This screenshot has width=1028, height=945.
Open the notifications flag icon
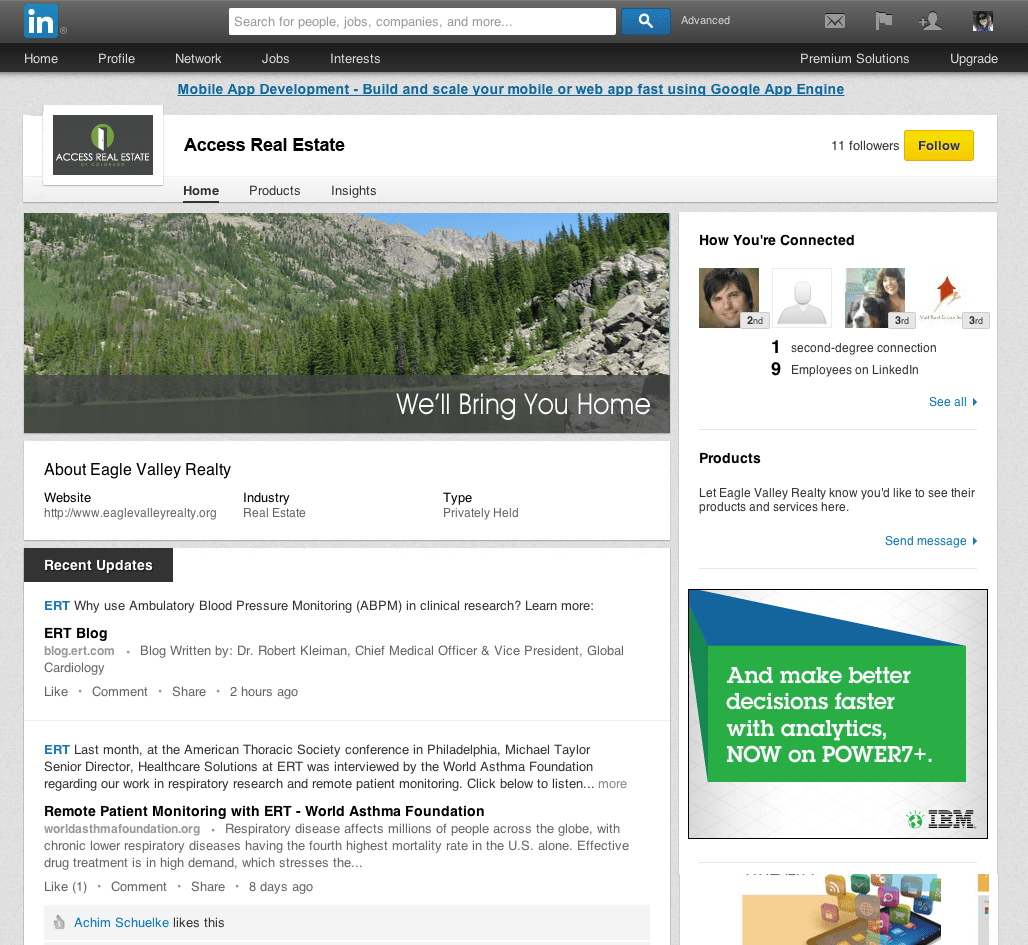pos(884,21)
